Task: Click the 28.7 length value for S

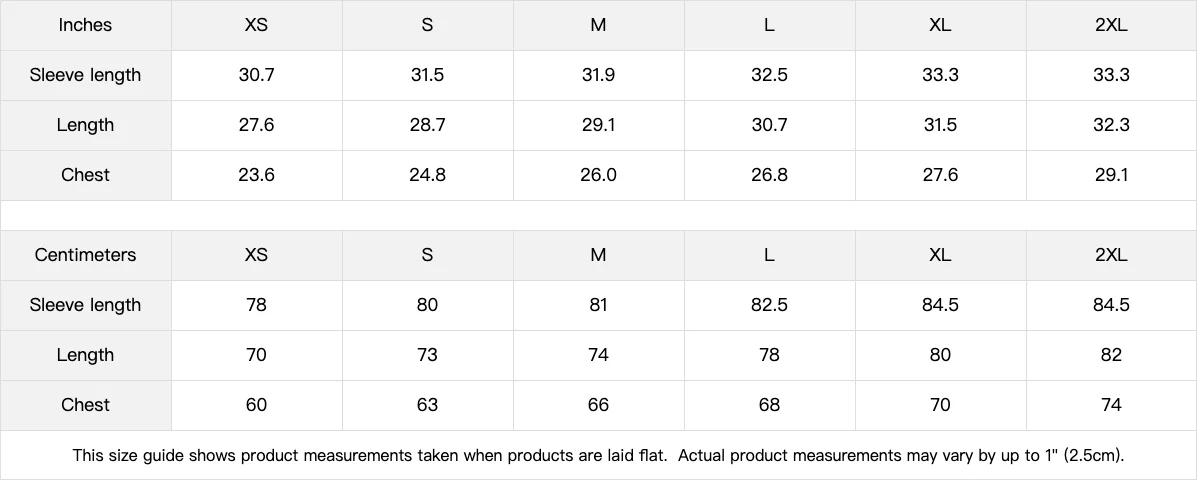Action: click(427, 125)
